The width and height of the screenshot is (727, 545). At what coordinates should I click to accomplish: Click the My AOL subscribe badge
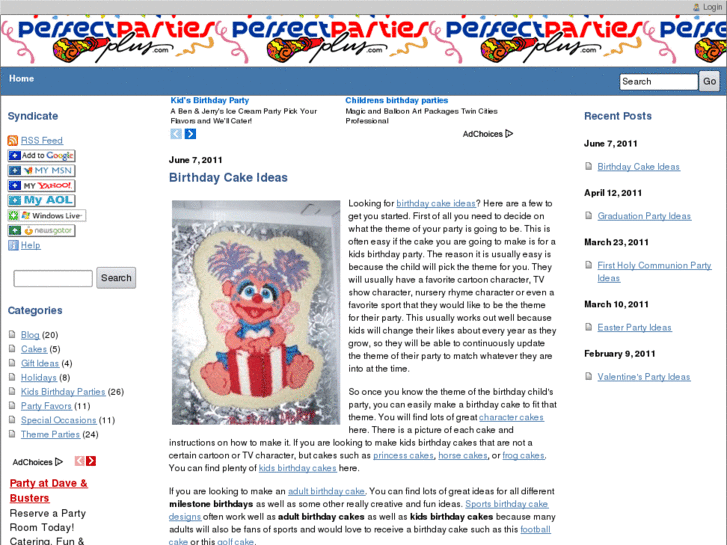(41, 200)
